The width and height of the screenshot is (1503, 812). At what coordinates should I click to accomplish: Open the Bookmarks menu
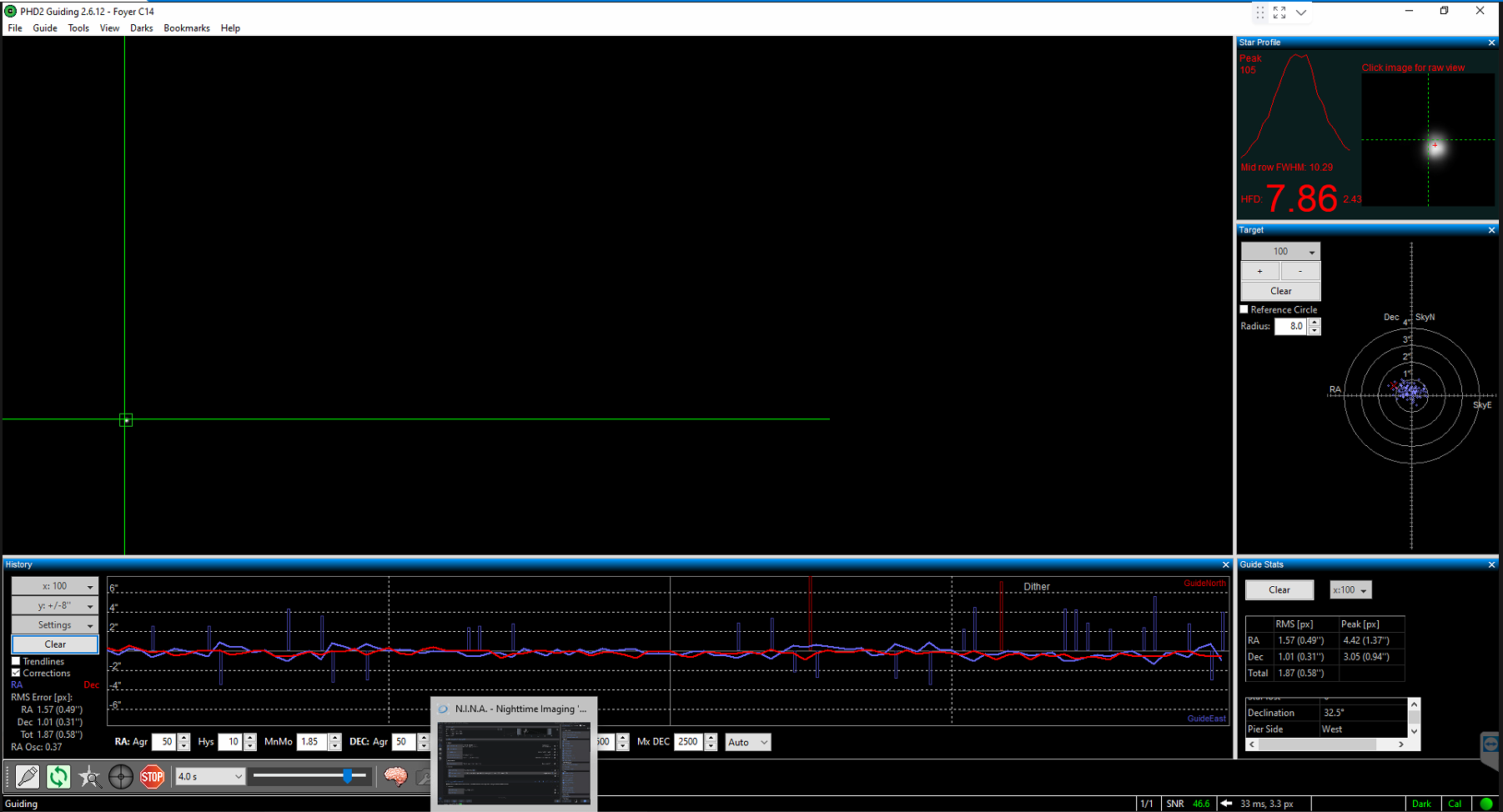pos(187,28)
